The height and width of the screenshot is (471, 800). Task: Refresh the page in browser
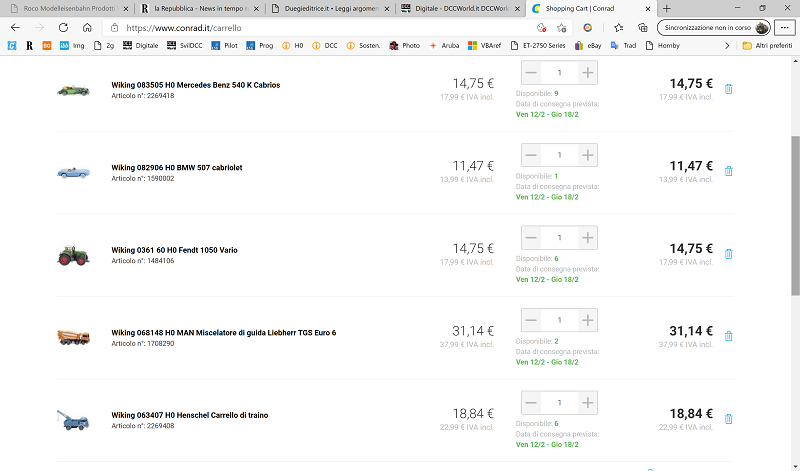(63, 27)
